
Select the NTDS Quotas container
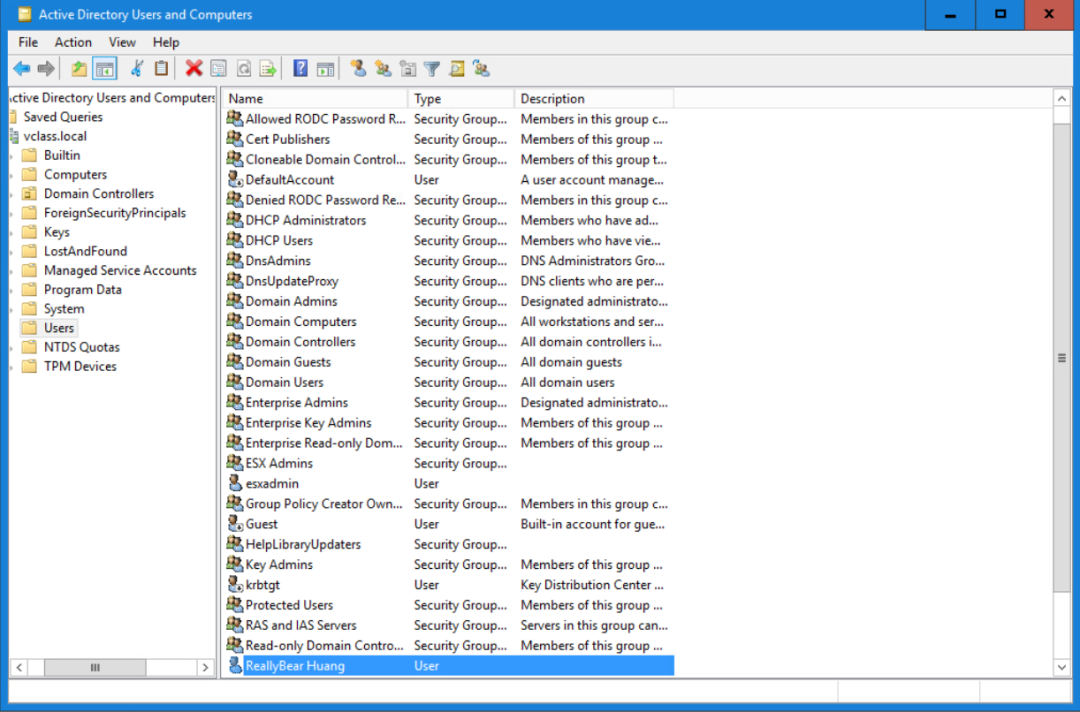click(x=82, y=348)
